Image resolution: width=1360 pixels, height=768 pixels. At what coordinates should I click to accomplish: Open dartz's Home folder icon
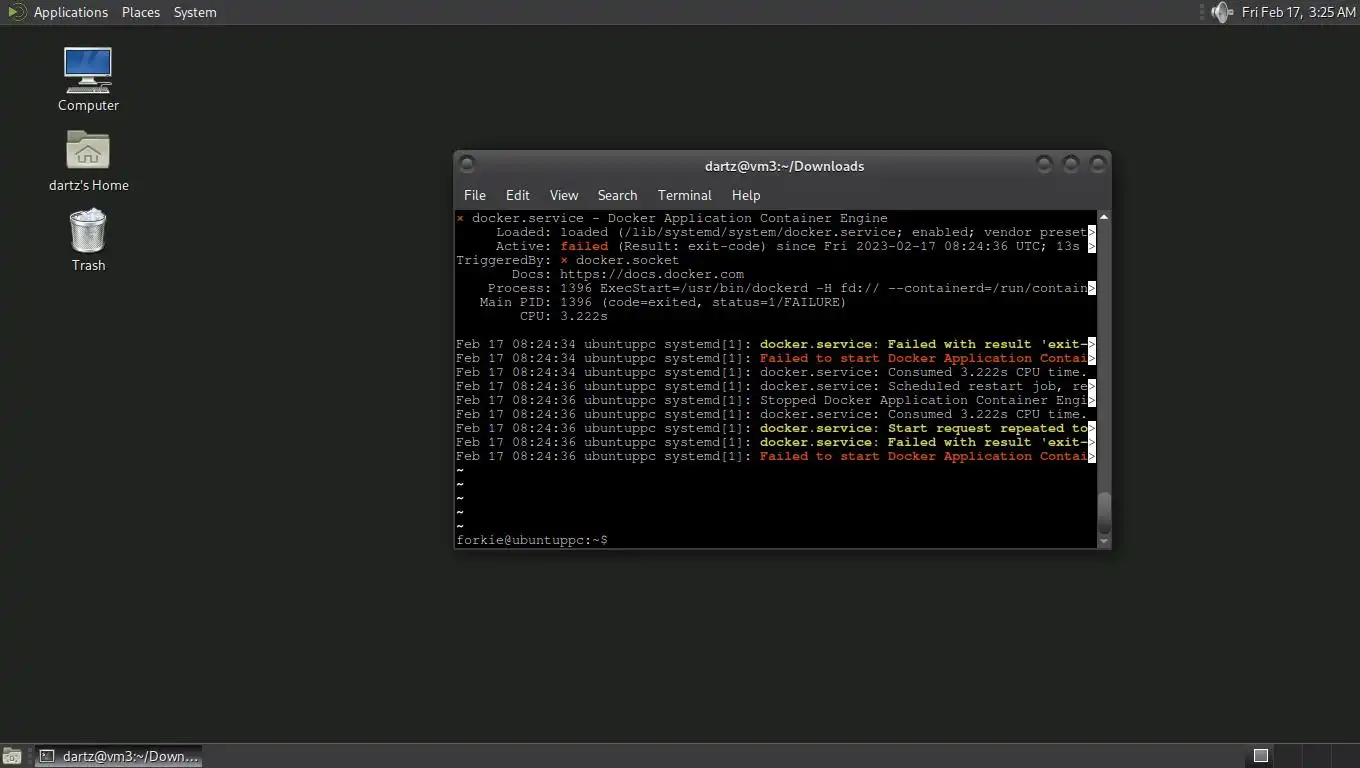88,160
